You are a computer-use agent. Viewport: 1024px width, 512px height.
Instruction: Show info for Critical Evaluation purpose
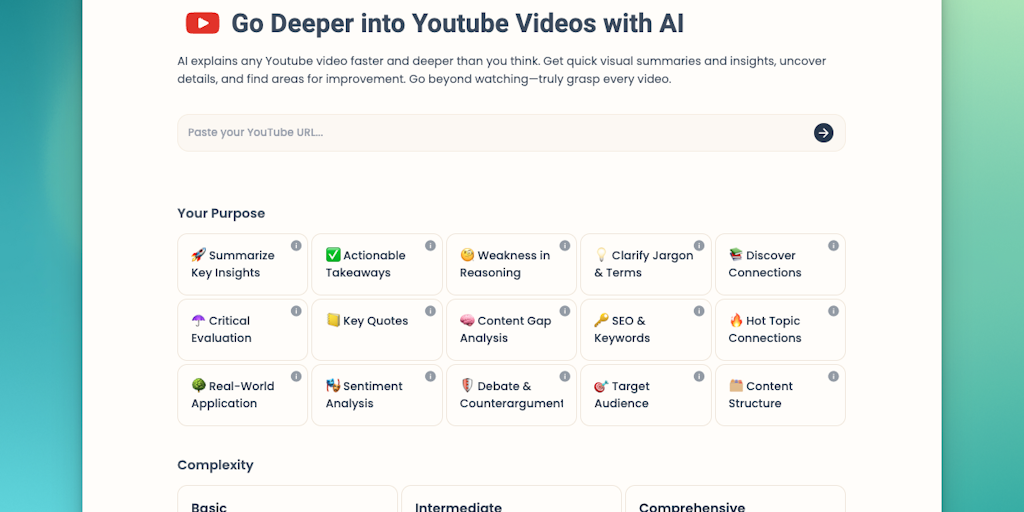(296, 311)
